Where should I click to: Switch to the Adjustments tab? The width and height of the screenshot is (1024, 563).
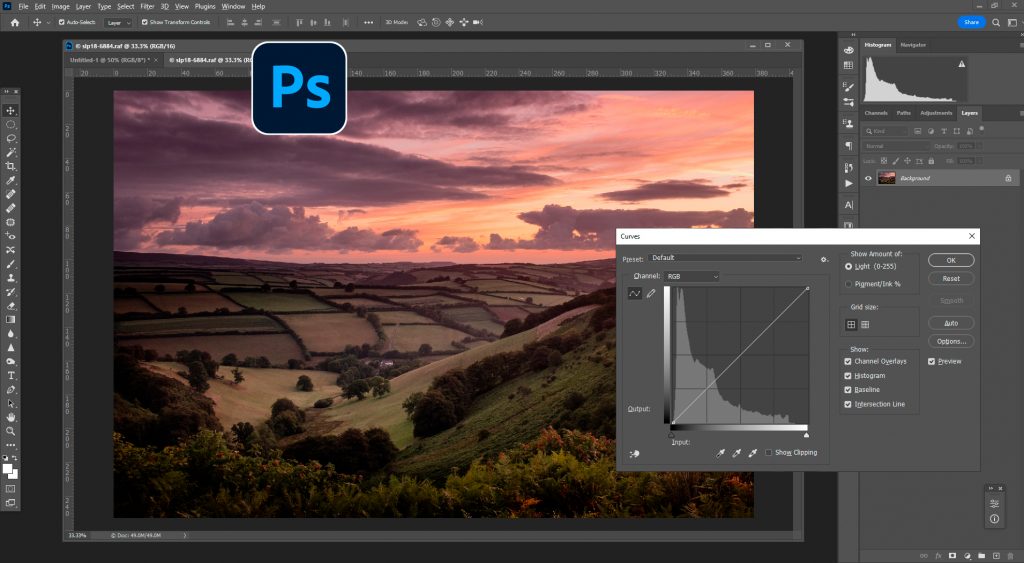(x=936, y=113)
